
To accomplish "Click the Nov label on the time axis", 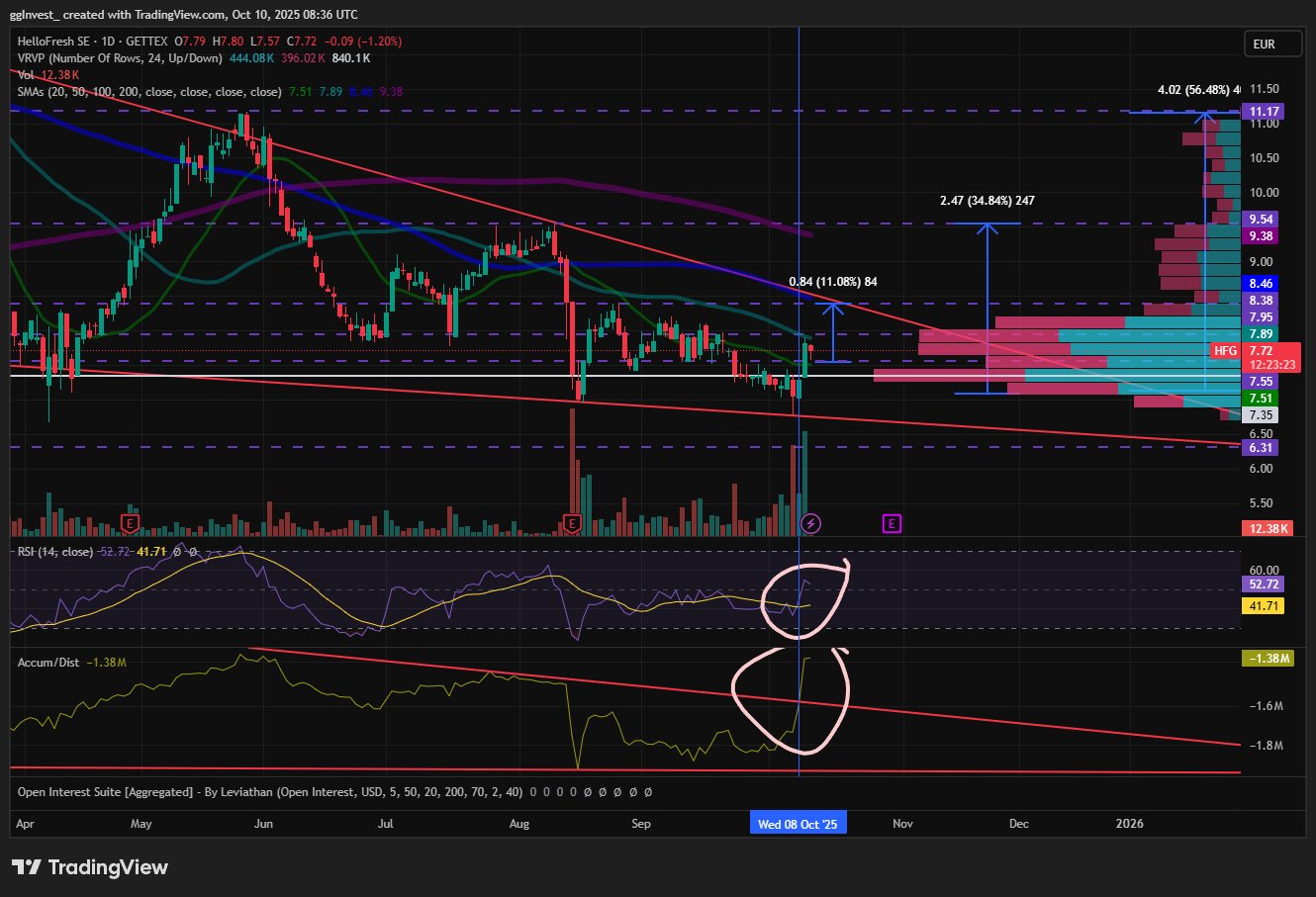I will 901,824.
